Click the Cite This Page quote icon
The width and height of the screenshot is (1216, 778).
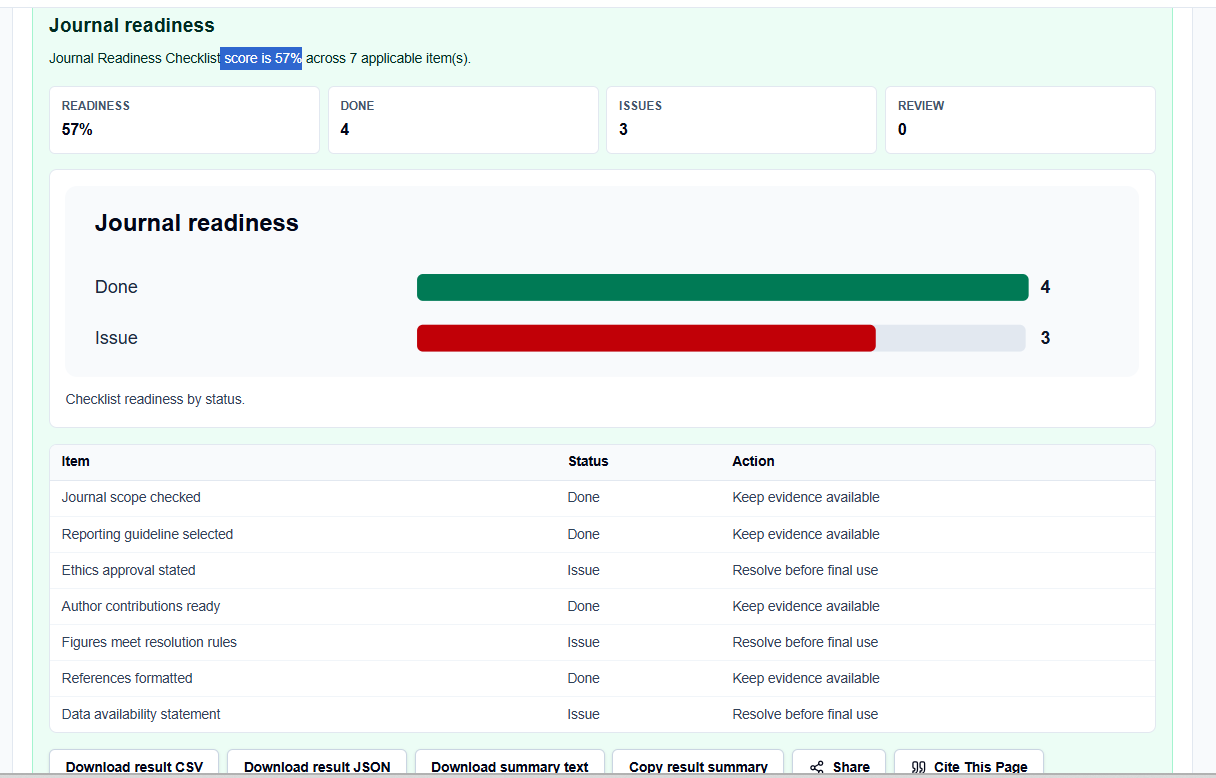coord(919,767)
